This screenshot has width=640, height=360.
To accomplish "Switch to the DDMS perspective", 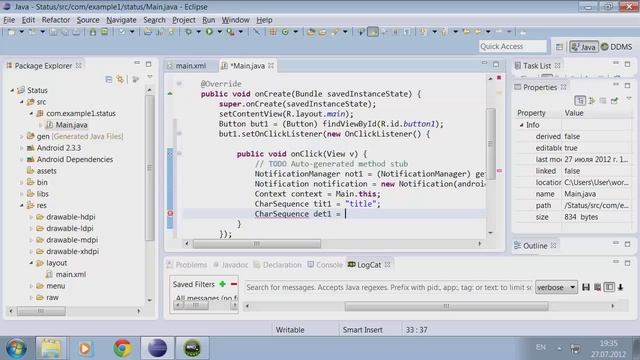I will 617,47.
